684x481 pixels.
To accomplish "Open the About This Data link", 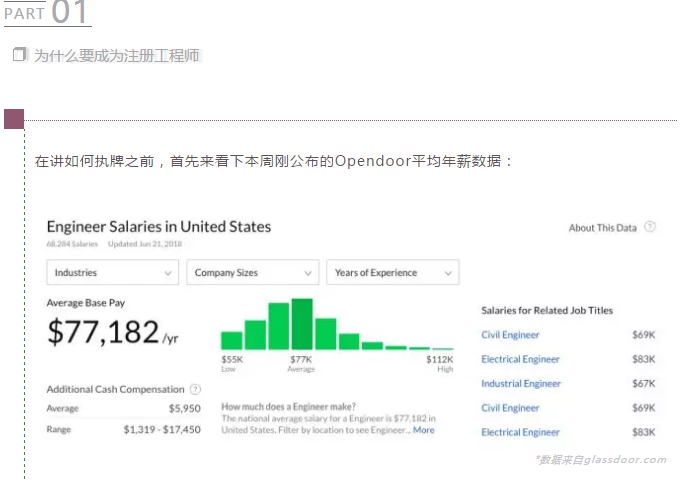I will pyautogui.click(x=602, y=228).
